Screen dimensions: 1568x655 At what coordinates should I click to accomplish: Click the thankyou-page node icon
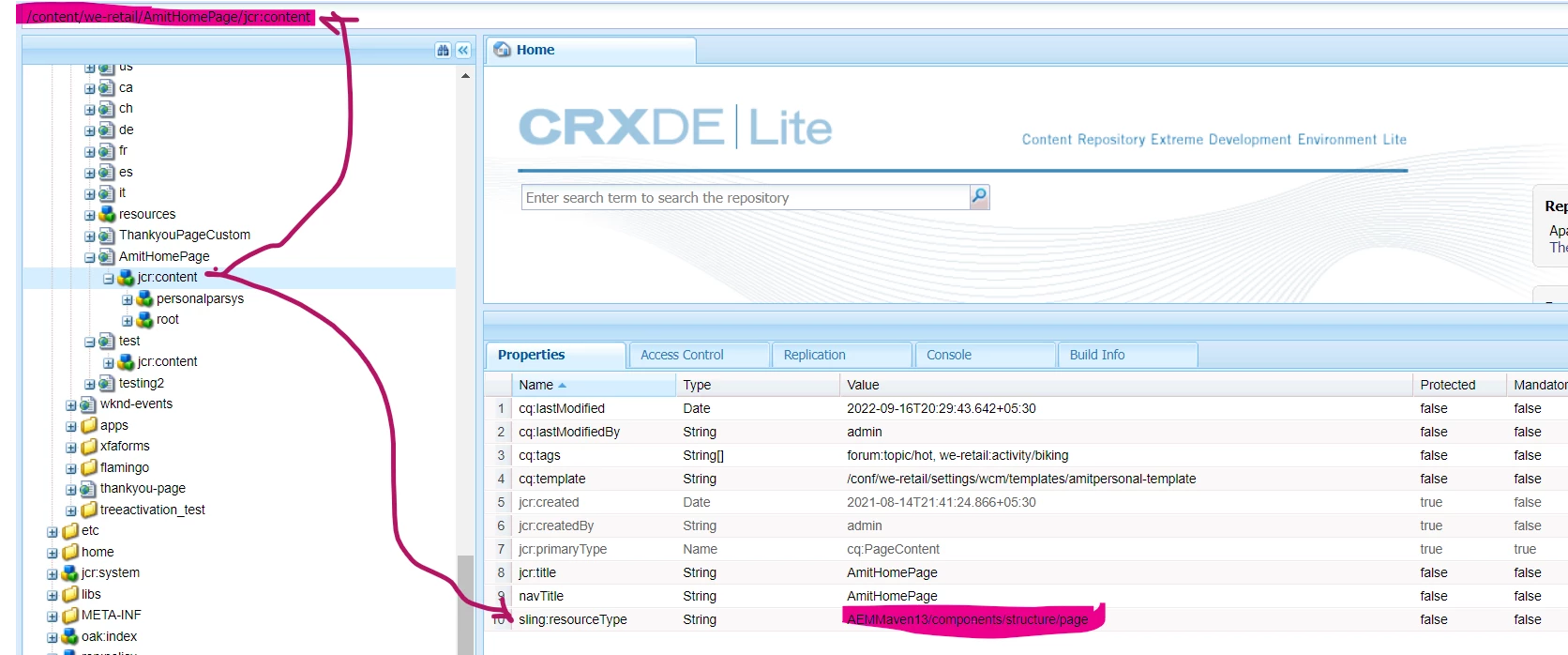[88, 489]
